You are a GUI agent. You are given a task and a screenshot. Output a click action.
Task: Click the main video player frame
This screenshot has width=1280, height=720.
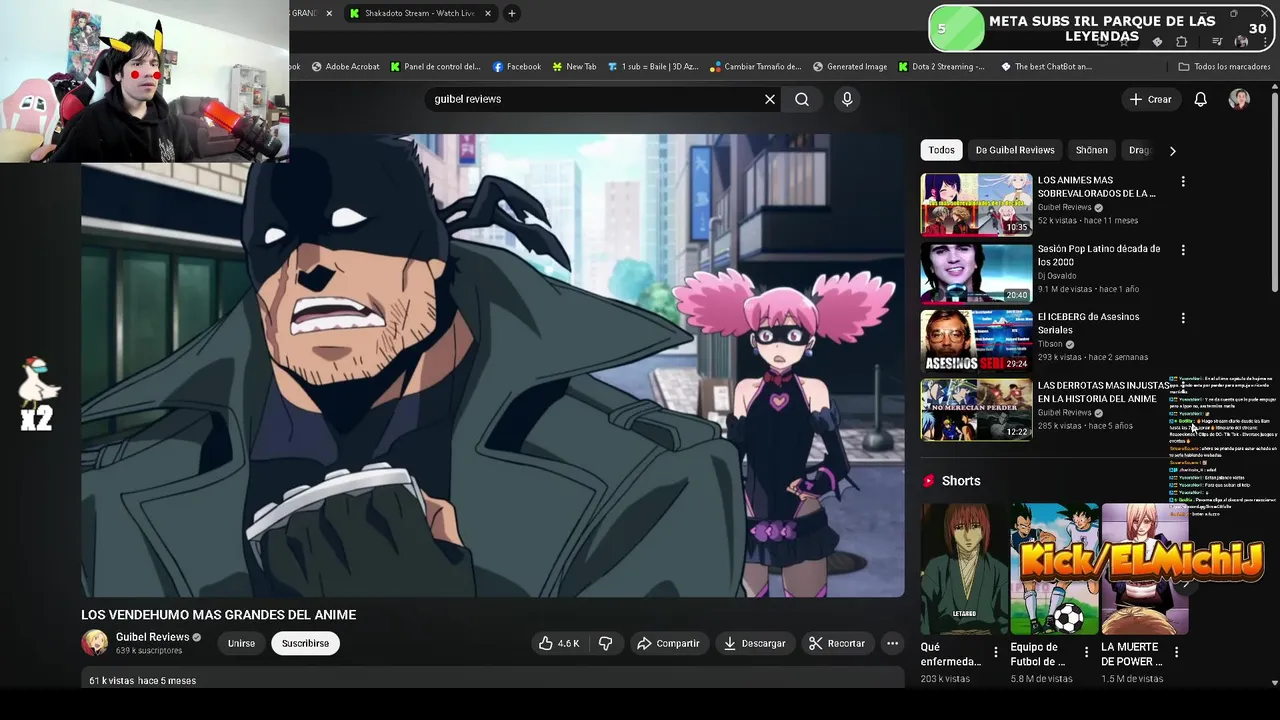(x=493, y=366)
